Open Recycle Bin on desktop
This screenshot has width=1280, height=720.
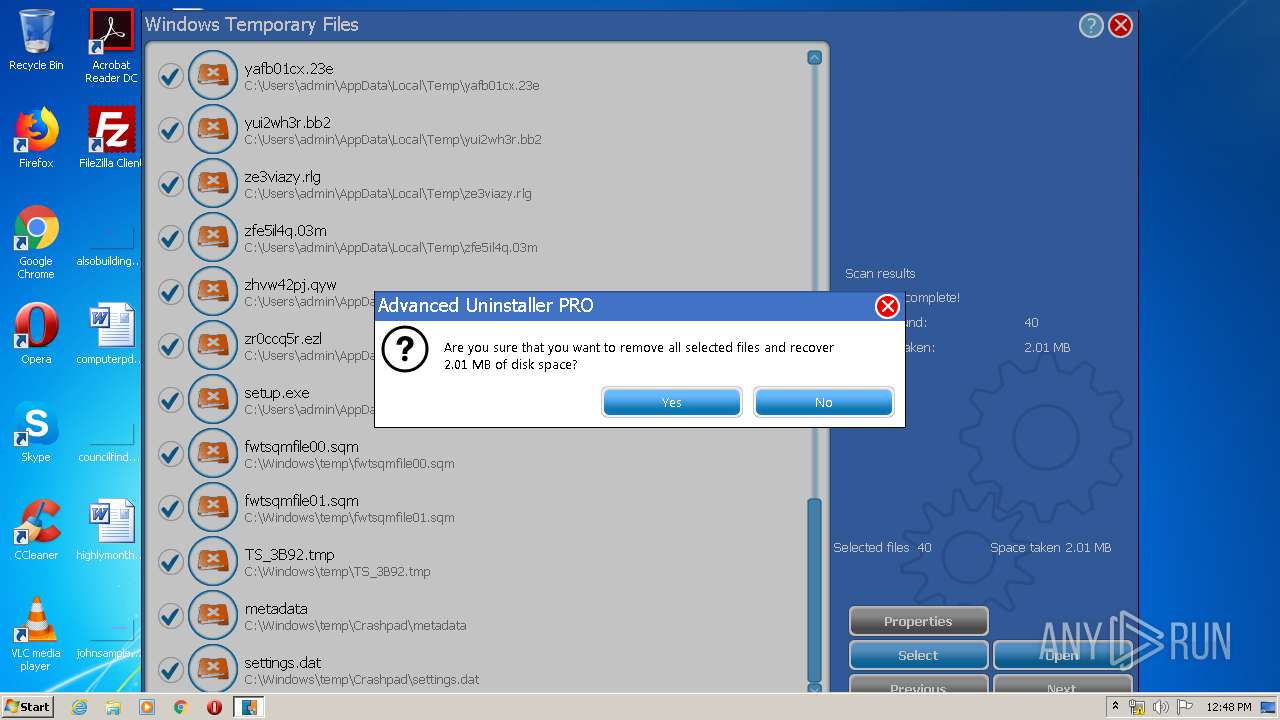click(36, 40)
